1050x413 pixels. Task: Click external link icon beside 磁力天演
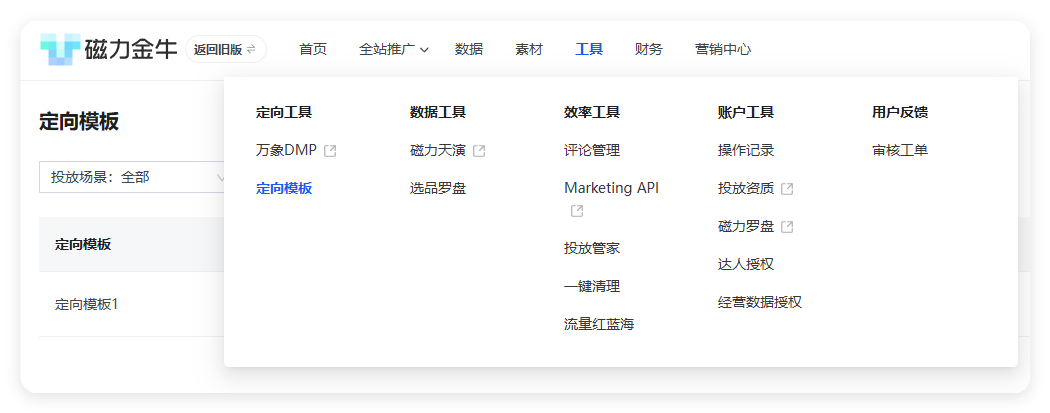pos(479,151)
